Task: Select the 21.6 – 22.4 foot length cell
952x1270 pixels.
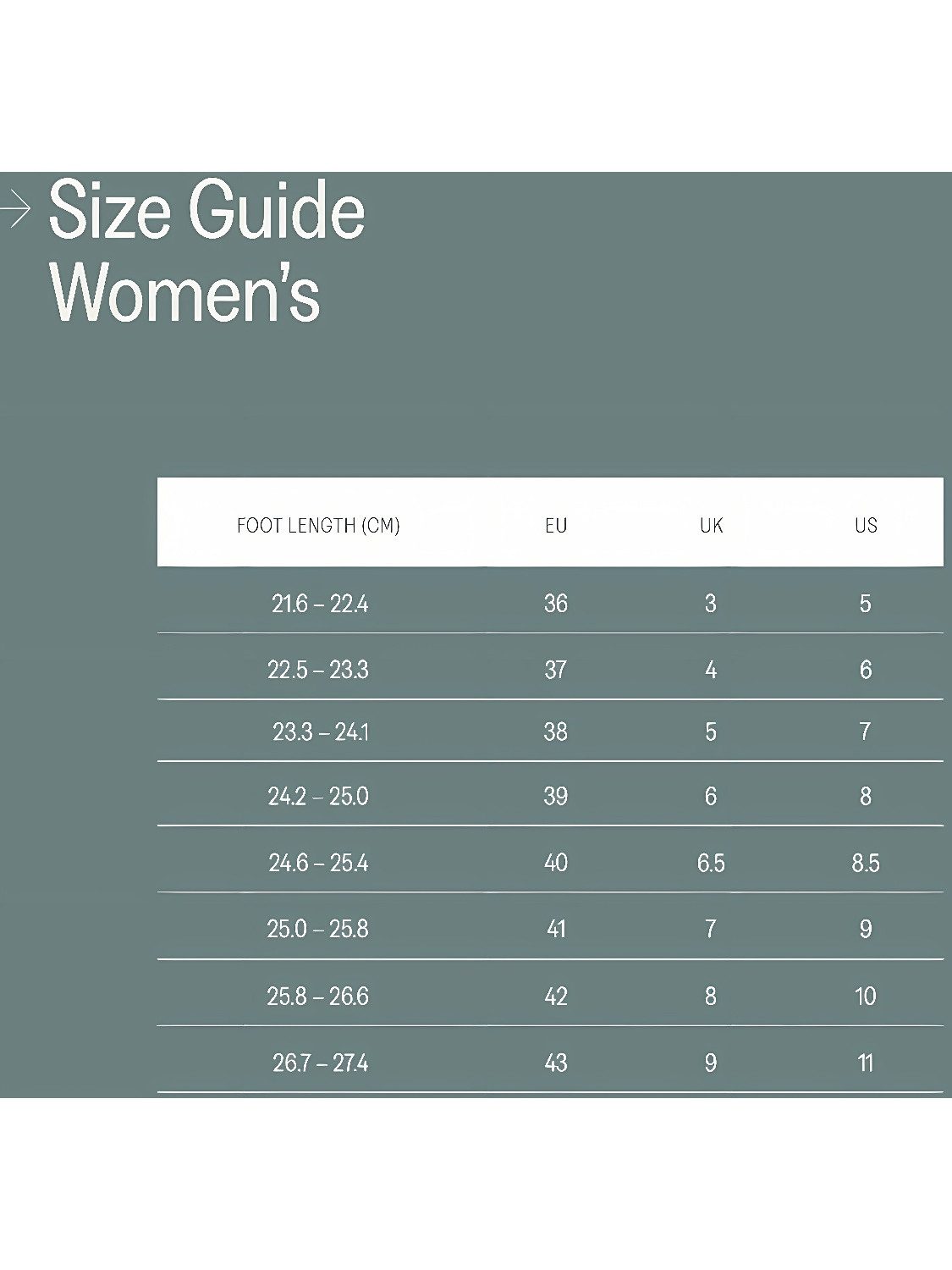Action: (320, 604)
